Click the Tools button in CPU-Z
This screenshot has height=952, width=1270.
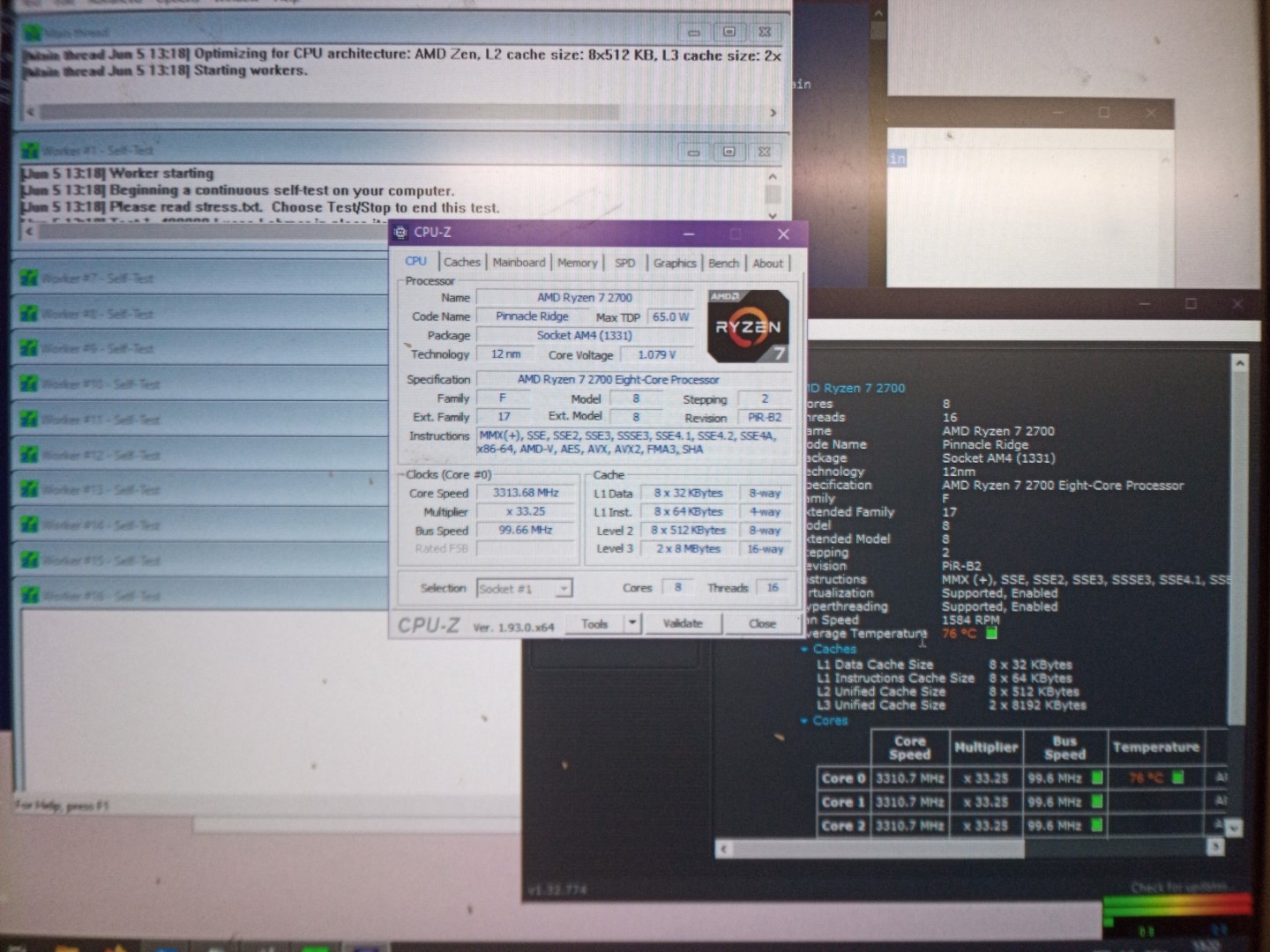click(594, 624)
